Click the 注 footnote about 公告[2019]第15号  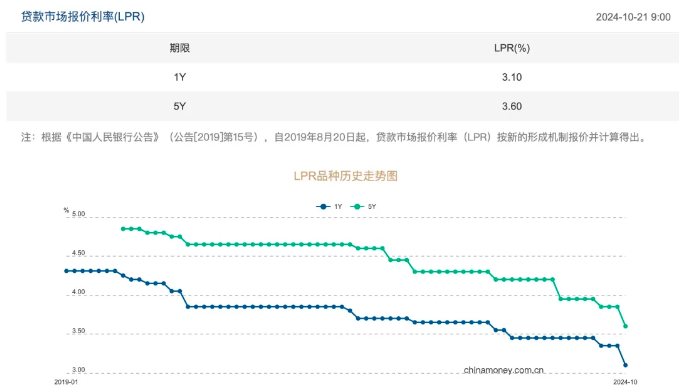tap(335, 137)
